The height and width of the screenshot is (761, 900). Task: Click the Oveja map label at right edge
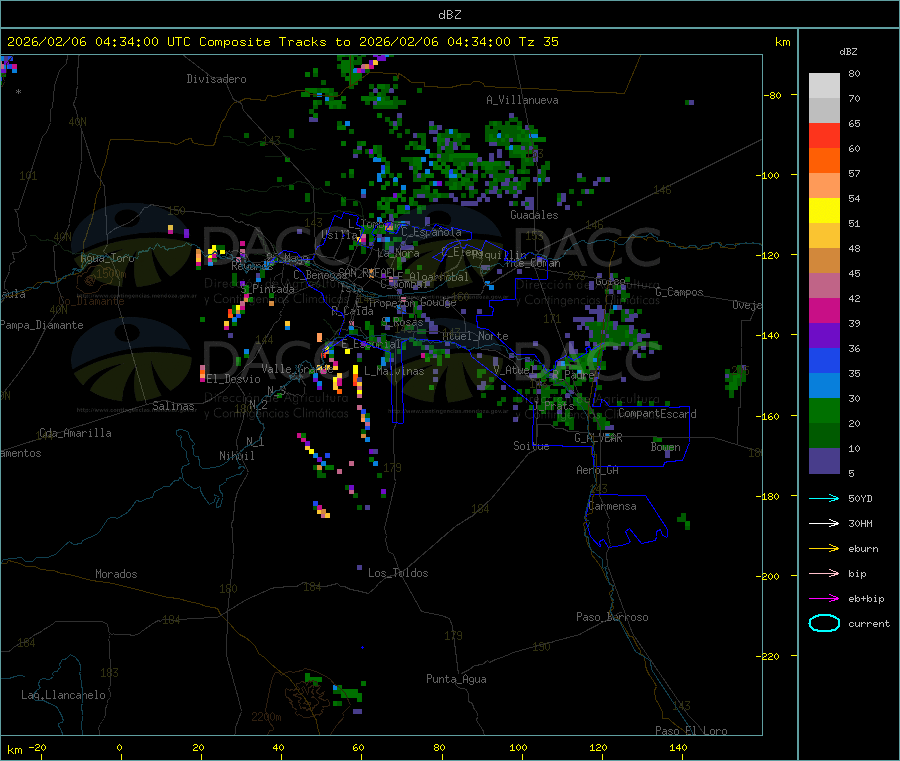click(747, 305)
